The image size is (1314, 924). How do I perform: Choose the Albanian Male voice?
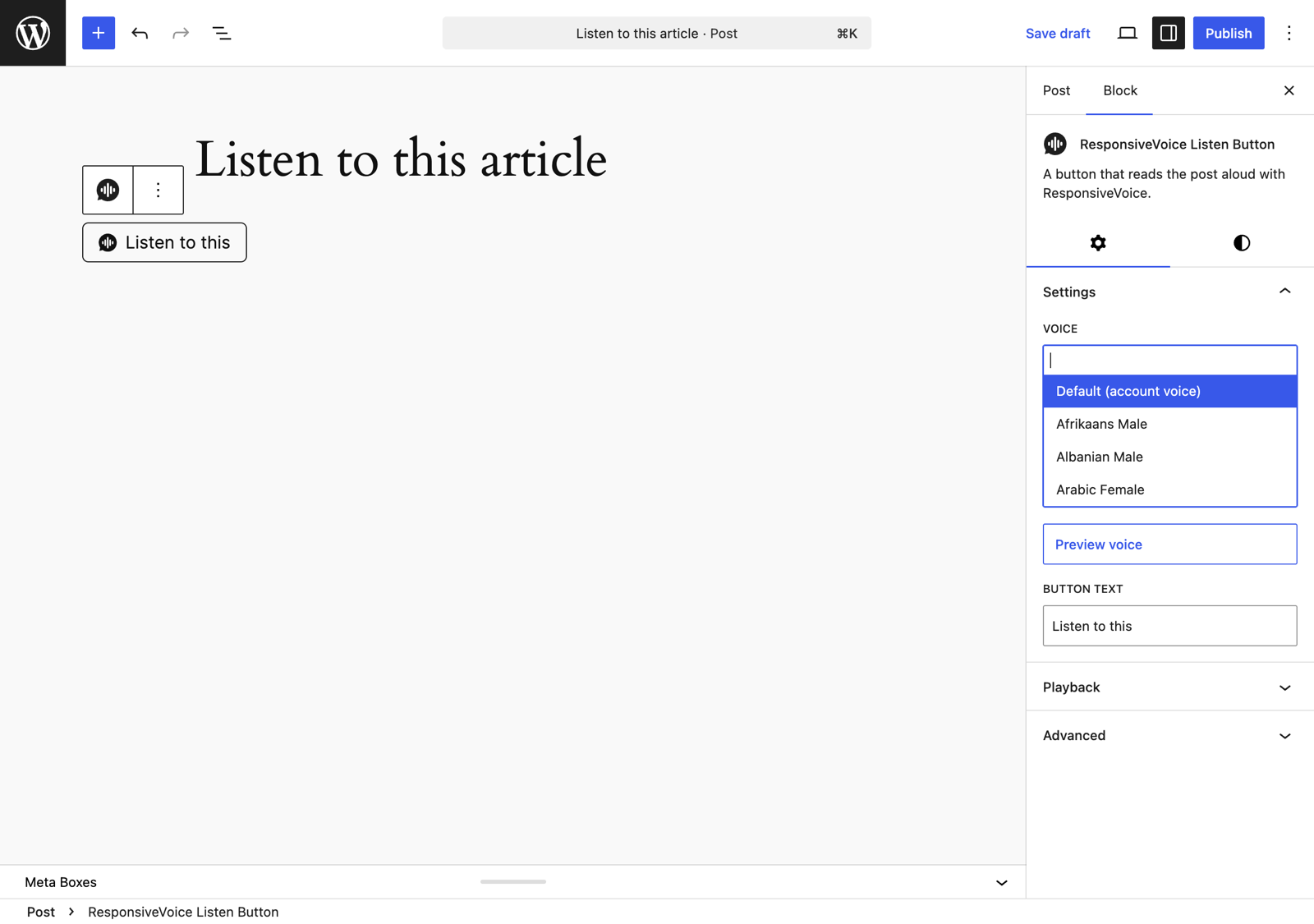click(x=1169, y=457)
